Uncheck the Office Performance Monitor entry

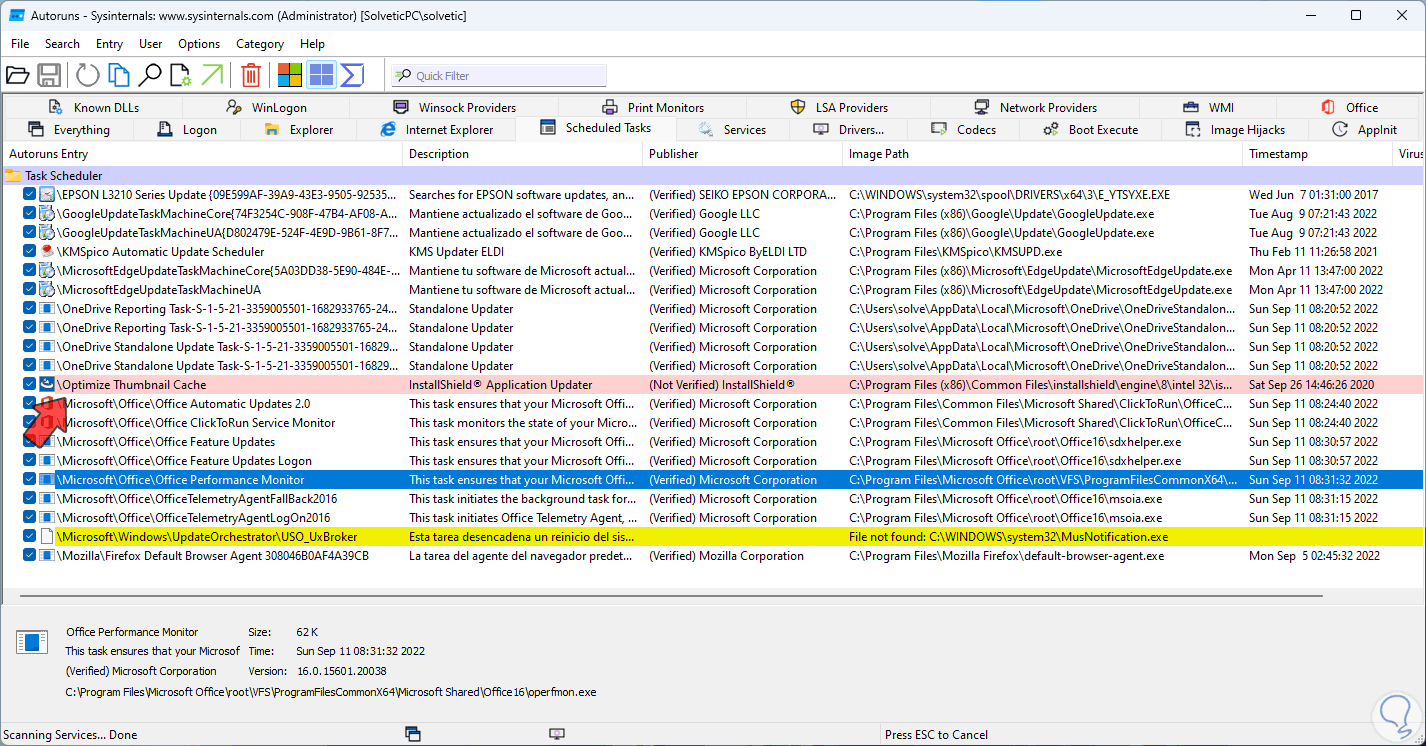30,480
